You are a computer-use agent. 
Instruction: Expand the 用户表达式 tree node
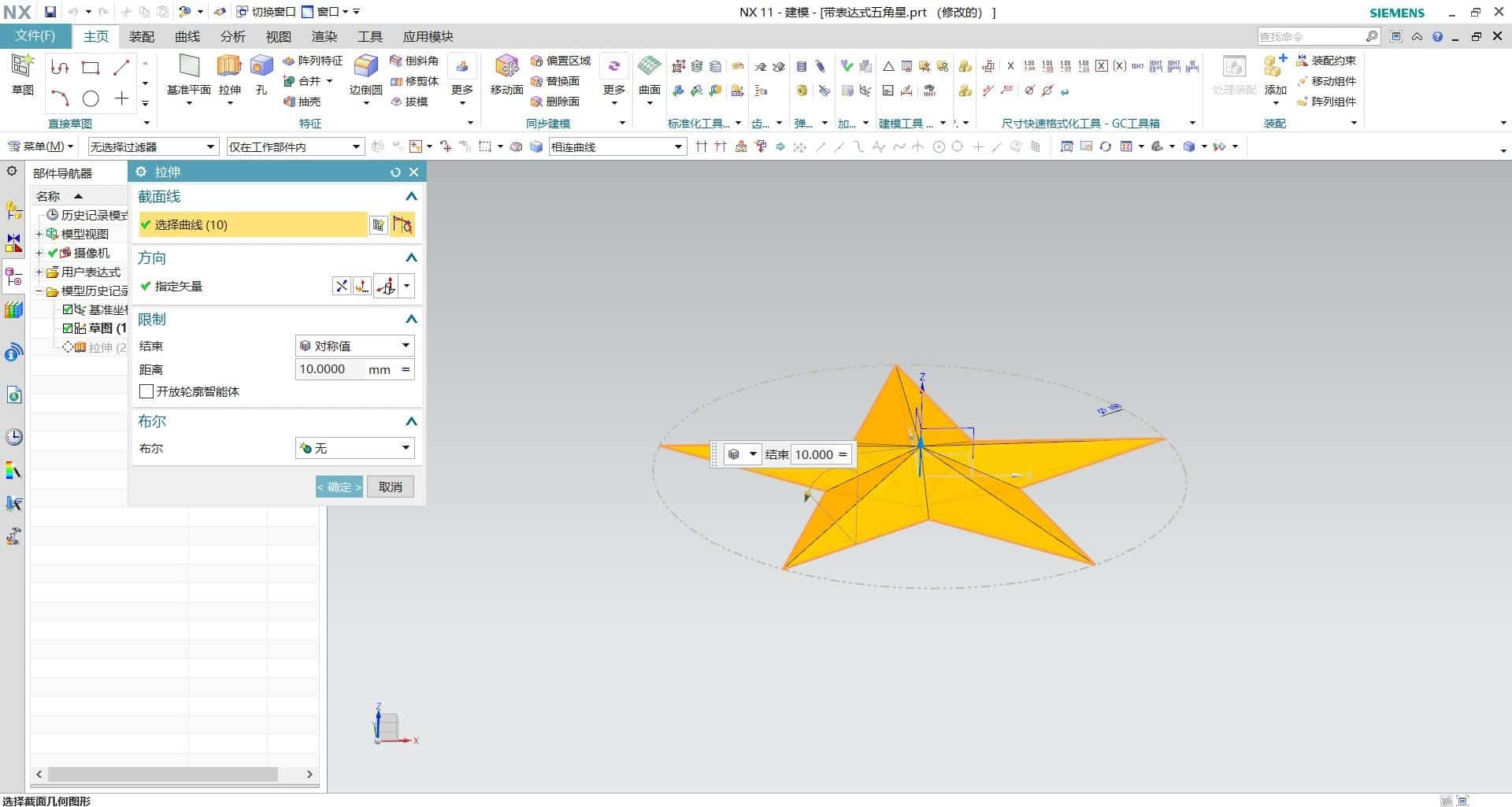coord(39,272)
